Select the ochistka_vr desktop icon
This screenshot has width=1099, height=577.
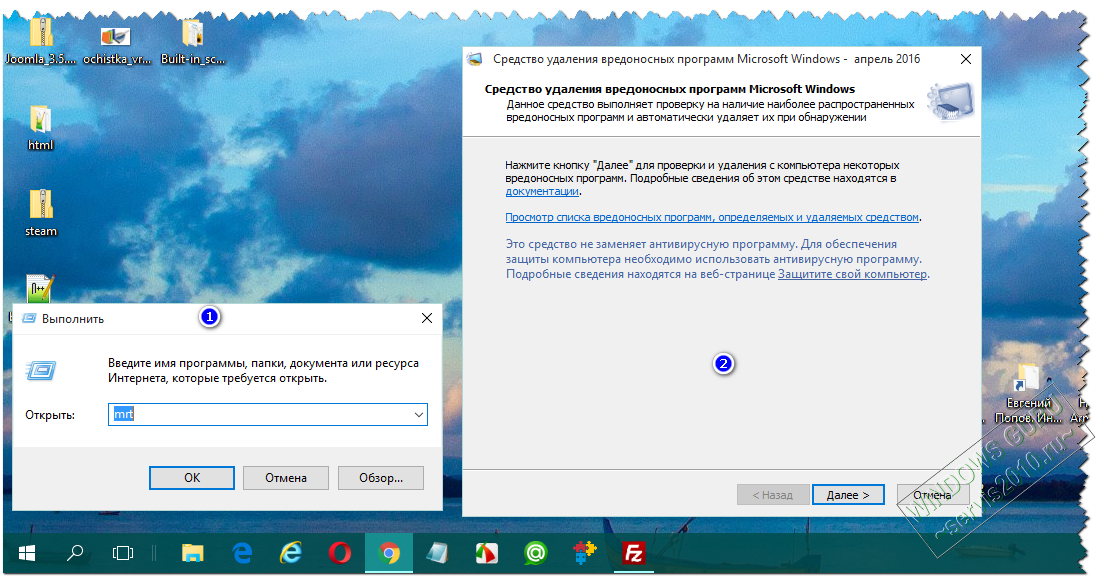116,45
